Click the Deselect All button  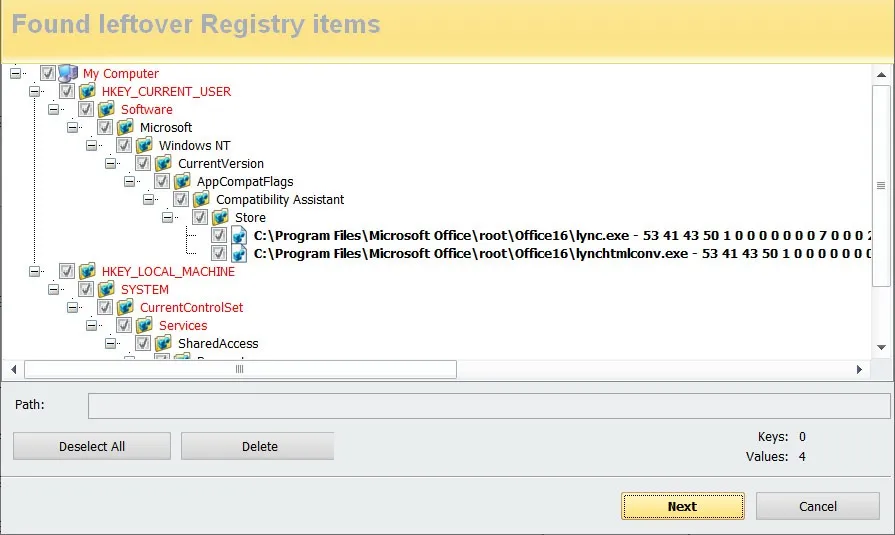point(92,446)
